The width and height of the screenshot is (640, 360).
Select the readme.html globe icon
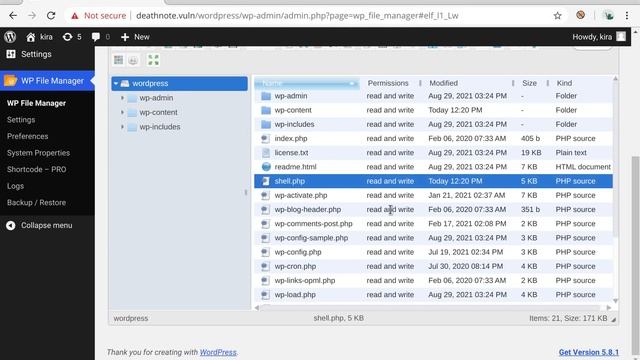point(266,167)
